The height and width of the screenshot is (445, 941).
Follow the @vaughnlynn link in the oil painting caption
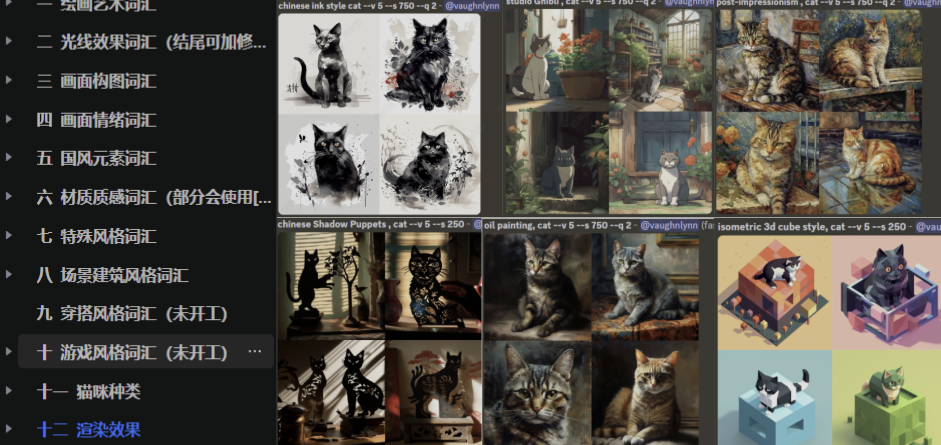[669, 225]
